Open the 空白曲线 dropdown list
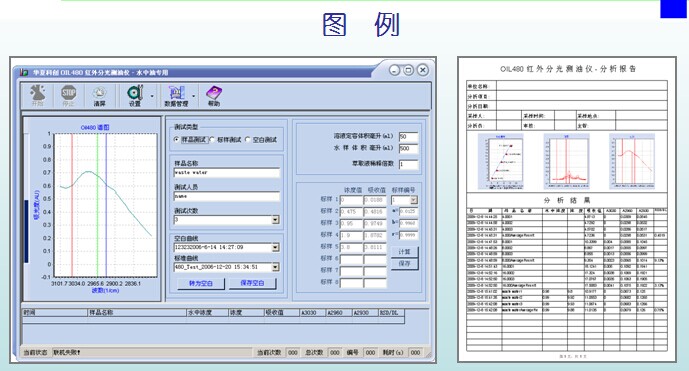Viewport: 689px width, 371px height. 276,247
